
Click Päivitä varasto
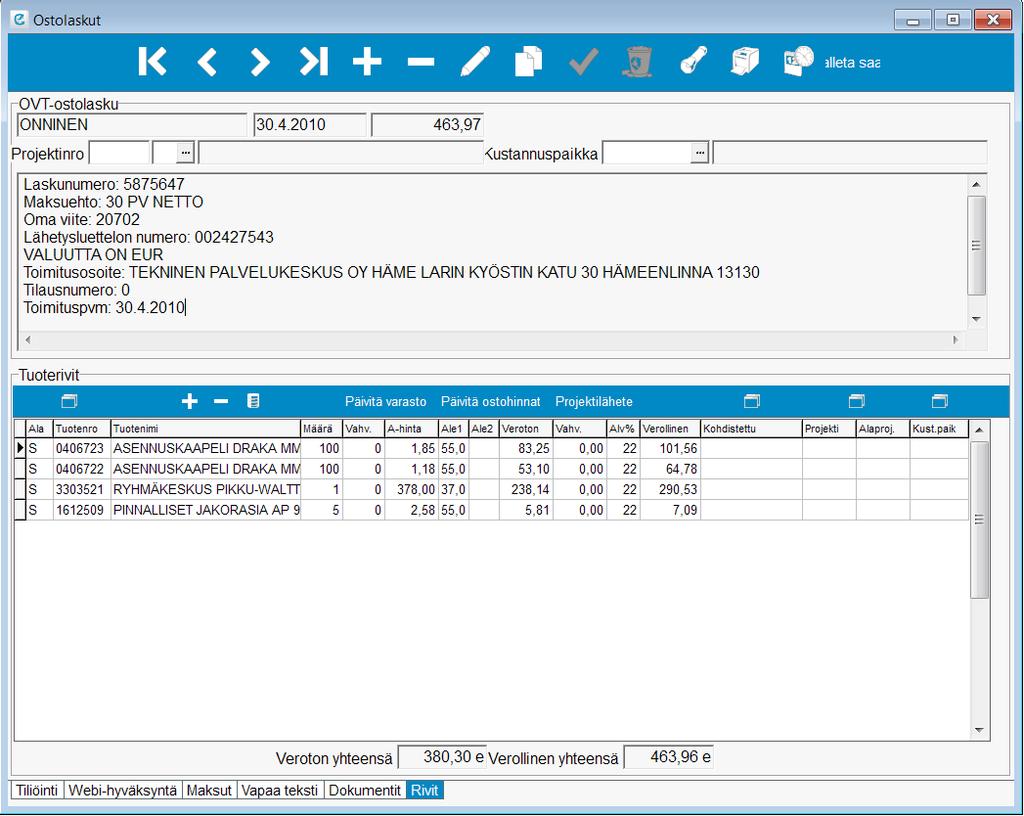385,401
